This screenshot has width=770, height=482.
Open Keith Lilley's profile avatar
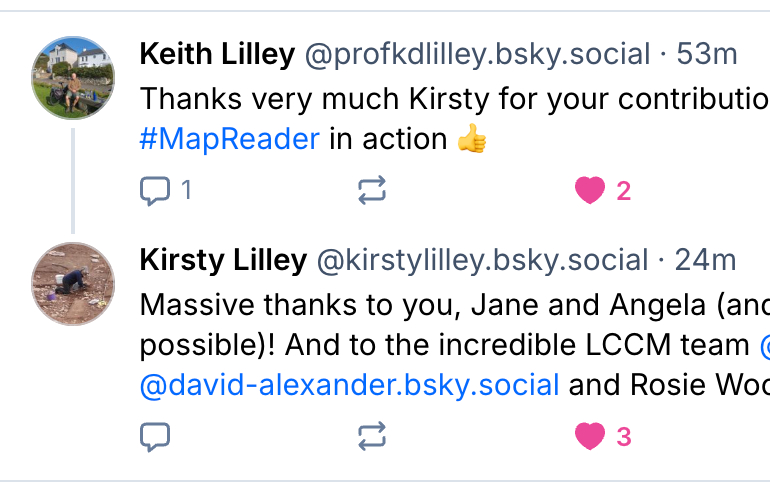pyautogui.click(x=73, y=78)
